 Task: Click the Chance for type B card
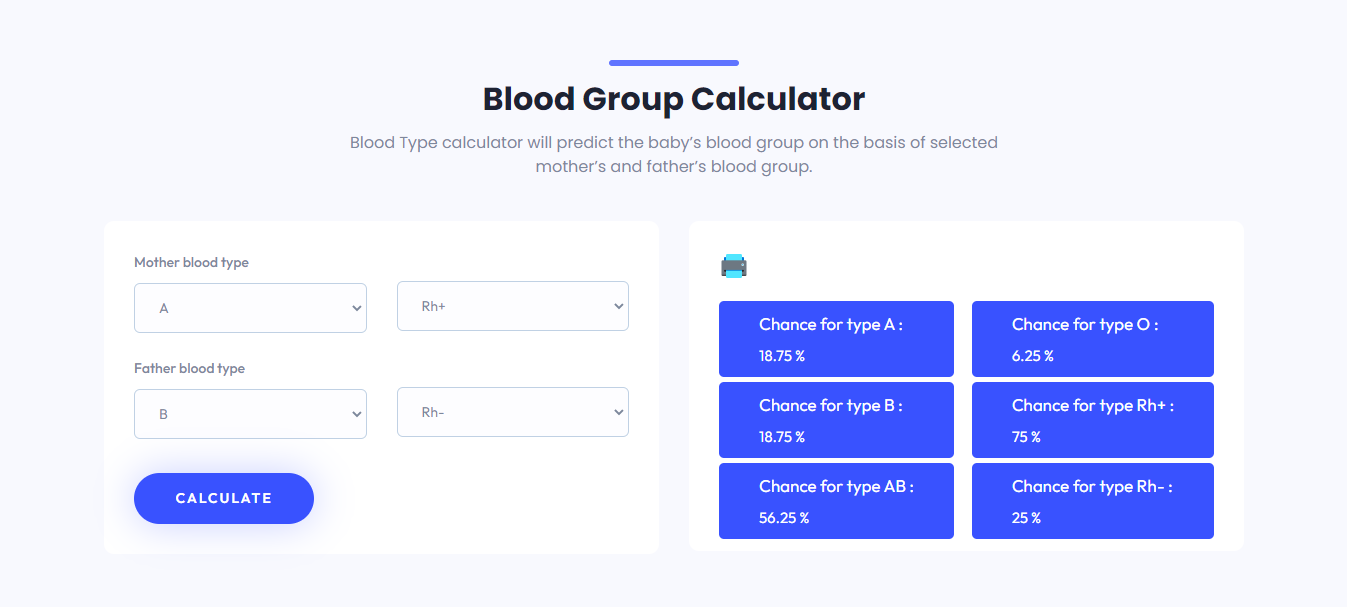[x=836, y=420]
